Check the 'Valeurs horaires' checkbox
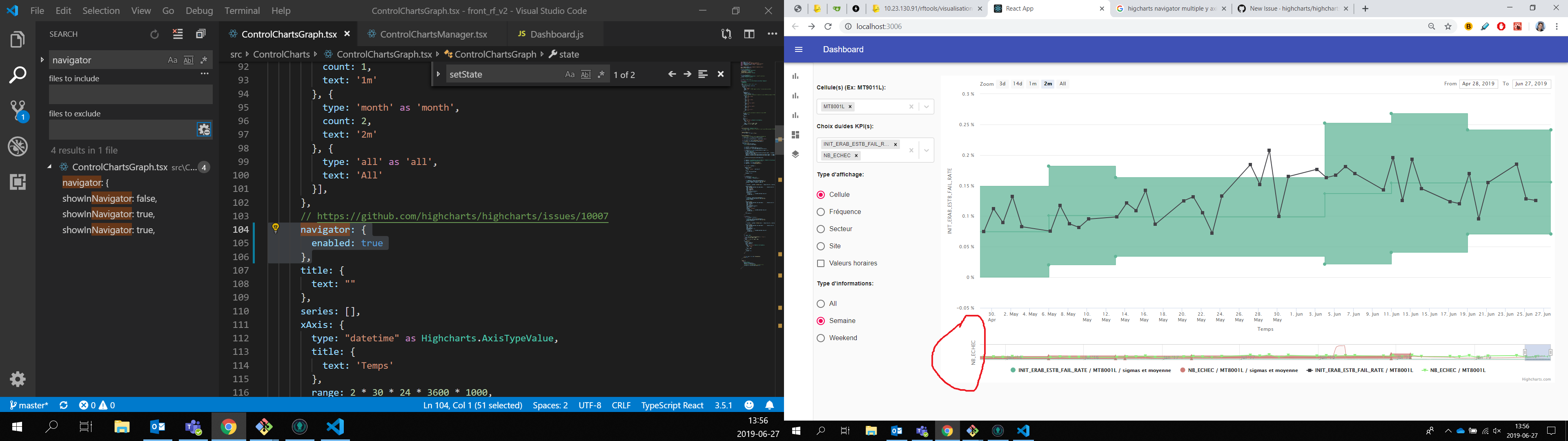 (820, 263)
